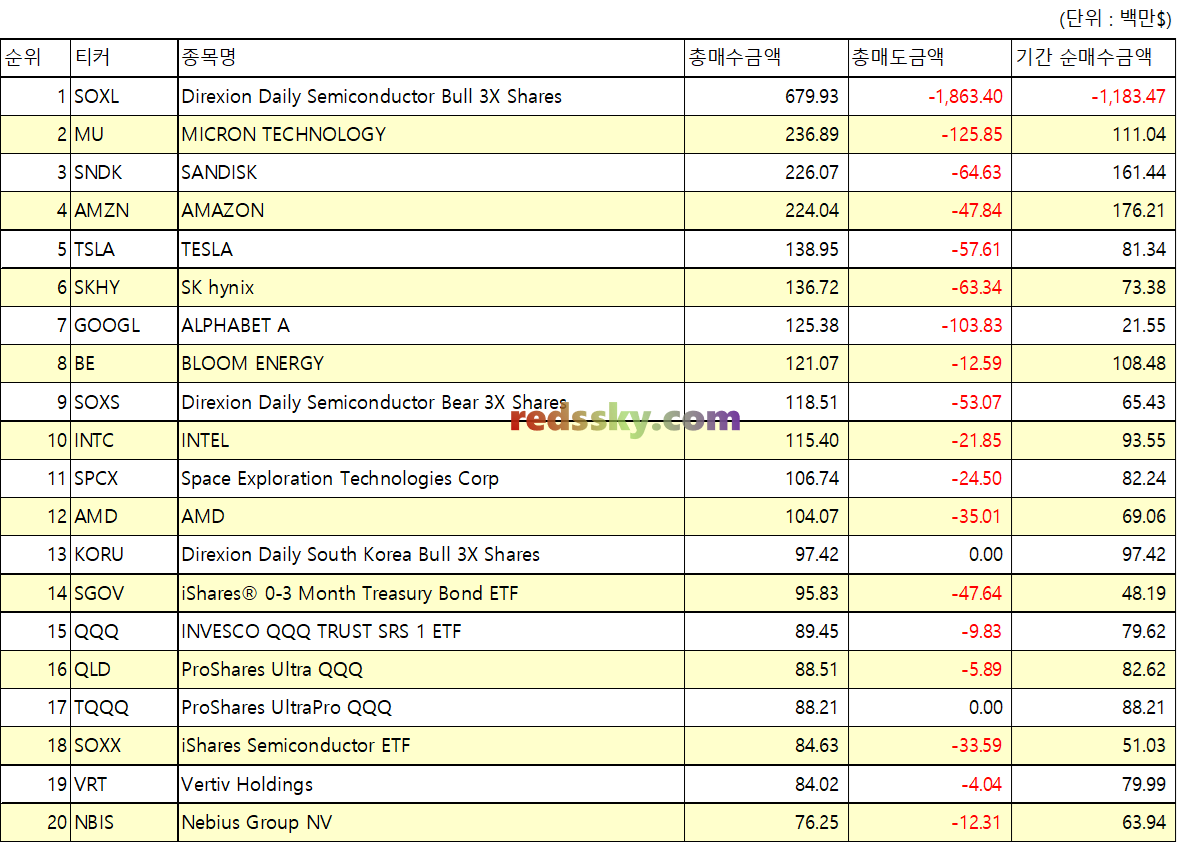Select the buy amount 679.93
1177x843 pixels.
[x=811, y=97]
